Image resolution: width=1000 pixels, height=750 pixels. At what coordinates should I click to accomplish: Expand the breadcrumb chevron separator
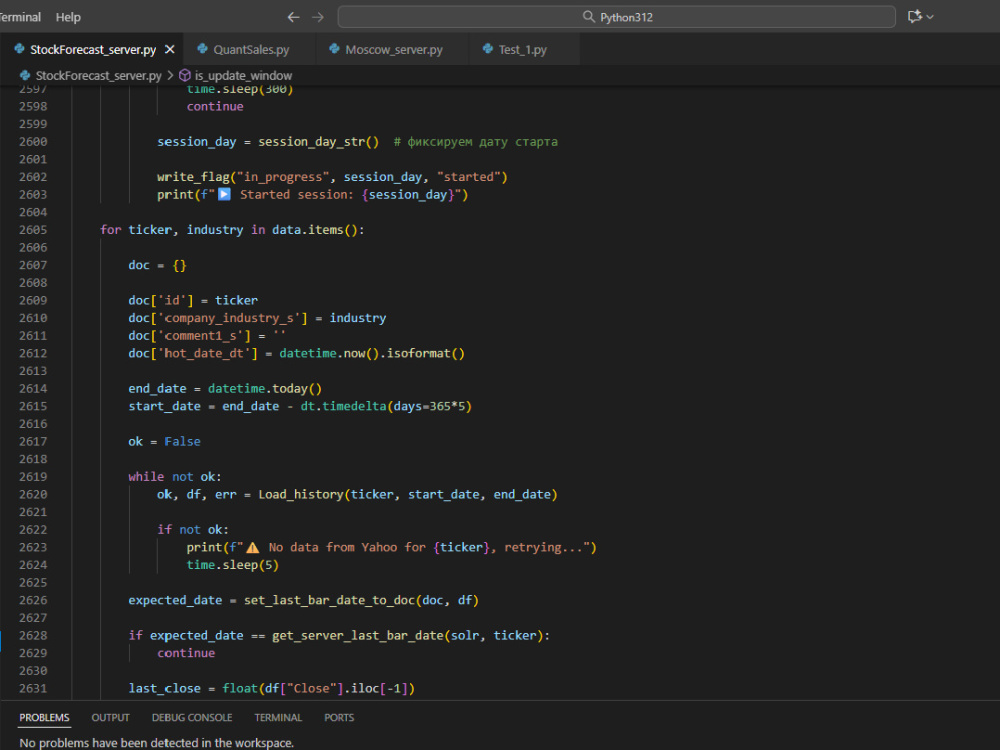tap(170, 75)
